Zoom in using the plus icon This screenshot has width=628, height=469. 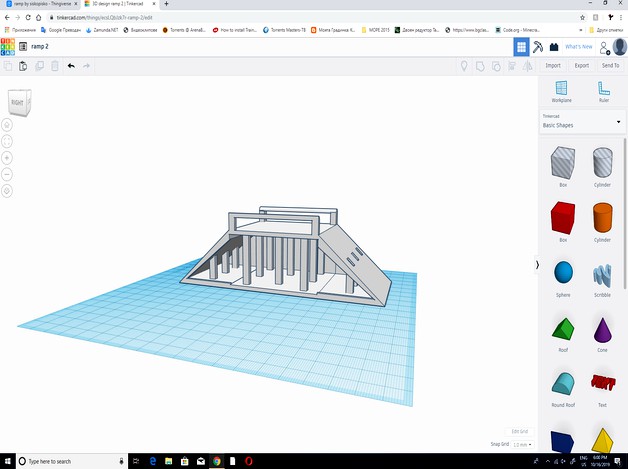[x=8, y=158]
